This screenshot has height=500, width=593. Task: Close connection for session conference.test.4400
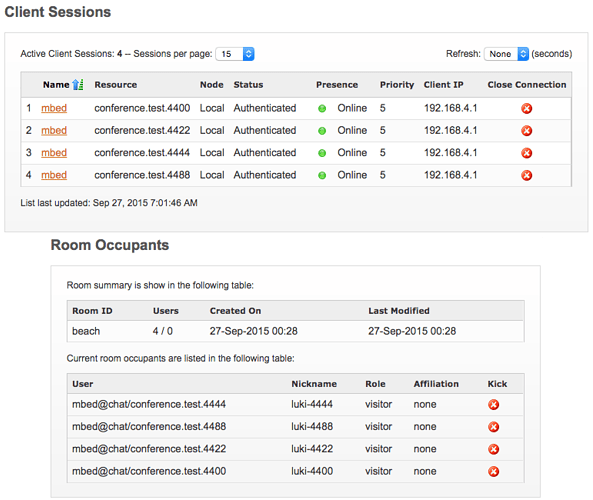pyautogui.click(x=526, y=109)
